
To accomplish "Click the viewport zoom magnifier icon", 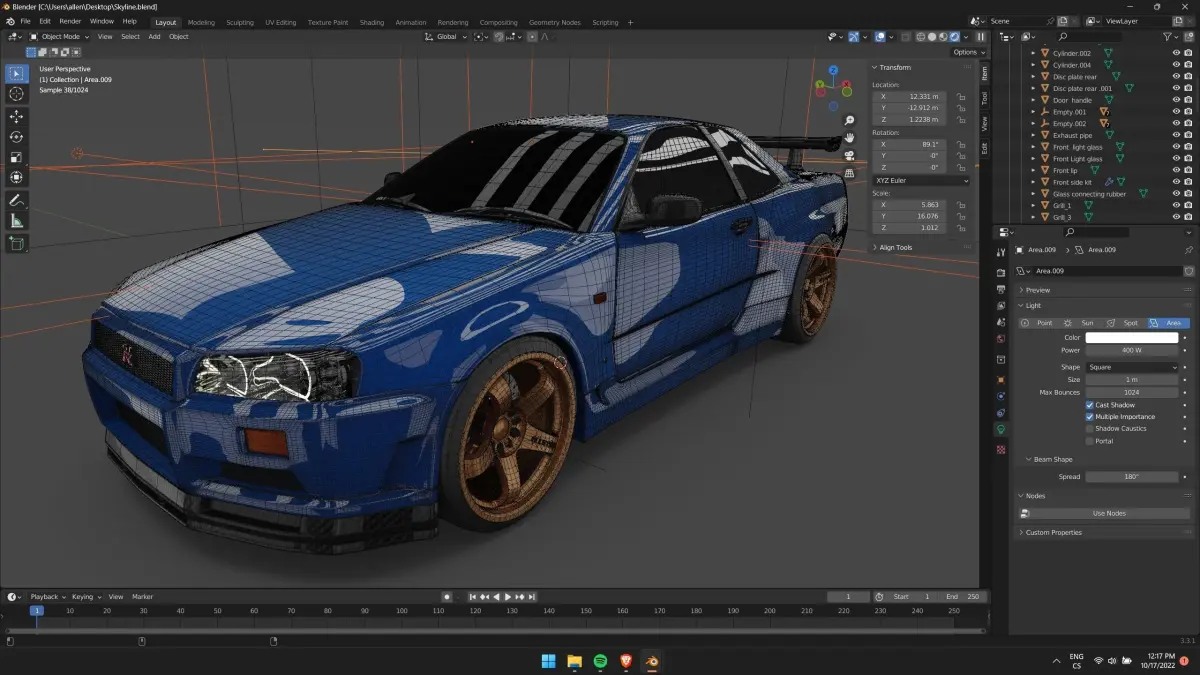I will pos(849,120).
